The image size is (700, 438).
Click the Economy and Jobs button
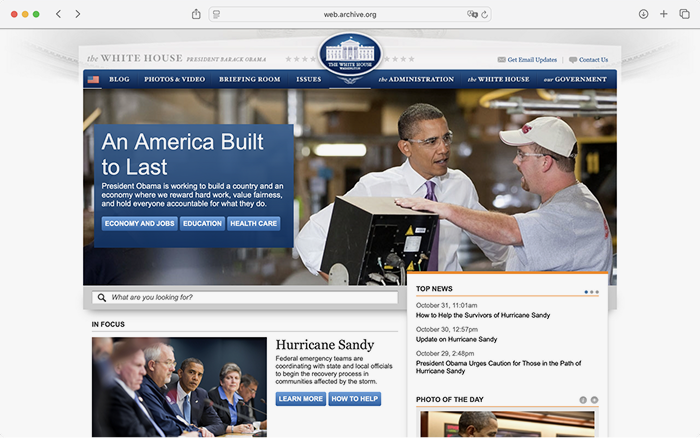[x=140, y=224]
